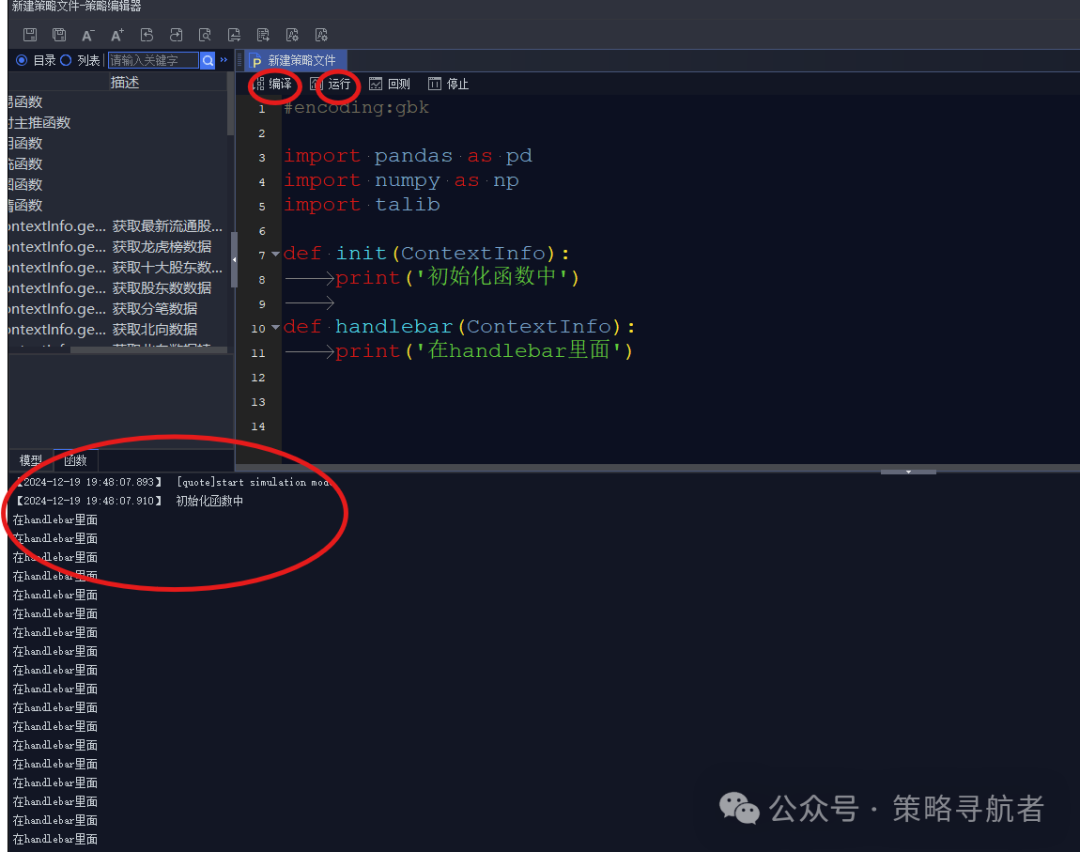
Task: Open Find via magnifier document icon
Action: pyautogui.click(x=205, y=34)
